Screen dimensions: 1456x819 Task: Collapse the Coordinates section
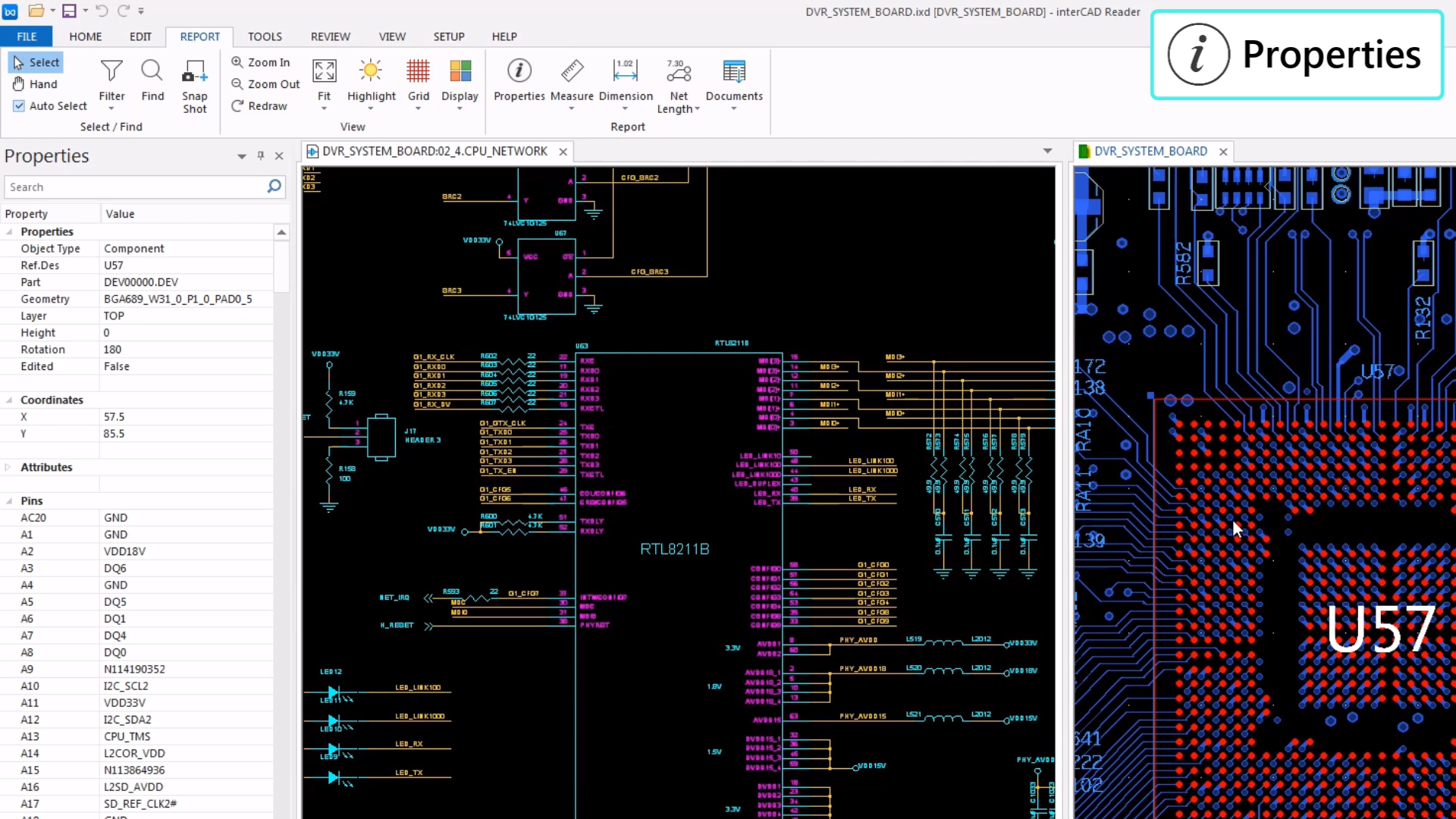9,400
